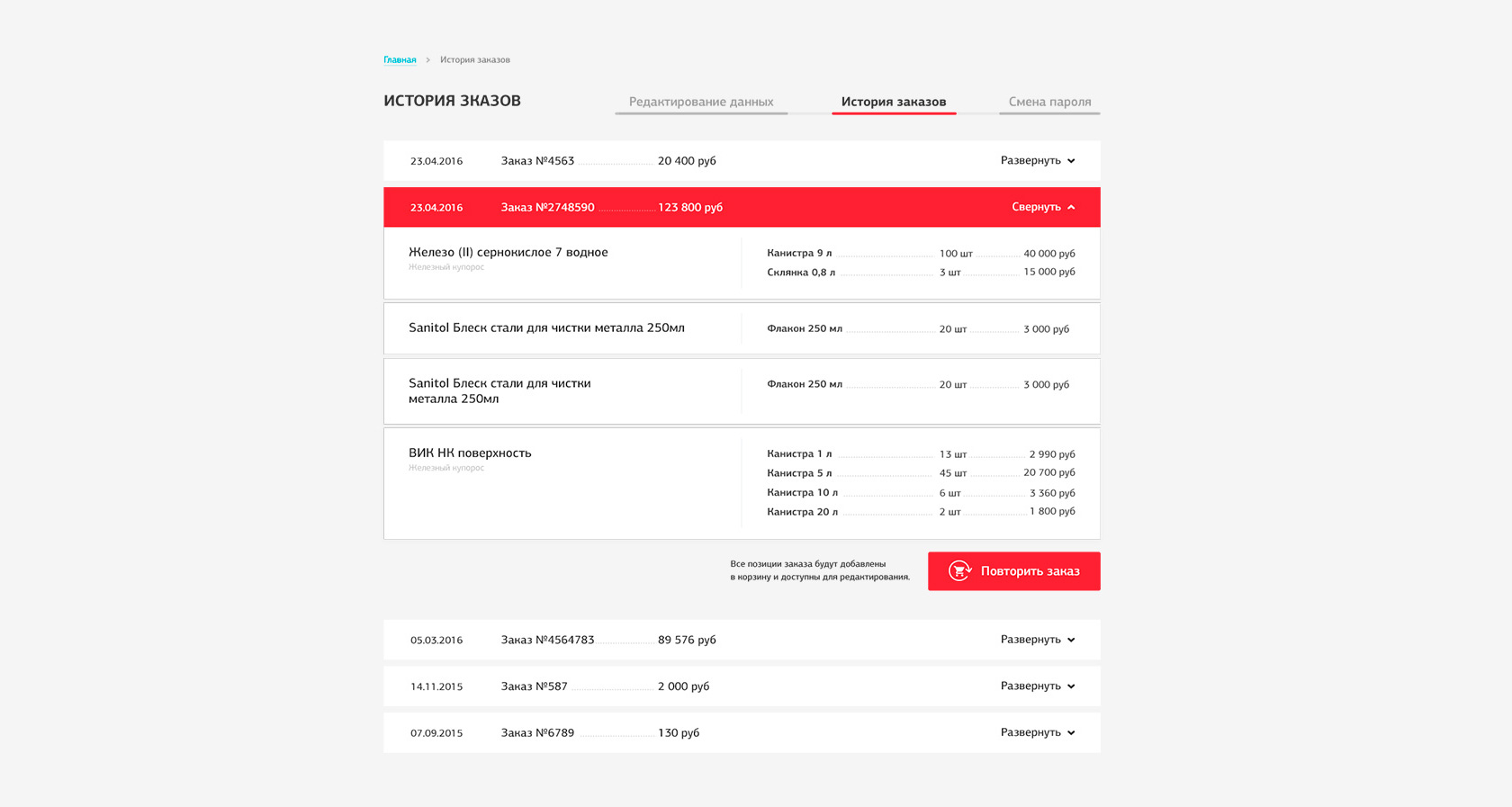
Task: Click the Повторить заказ button label
Action: pyautogui.click(x=1030, y=571)
